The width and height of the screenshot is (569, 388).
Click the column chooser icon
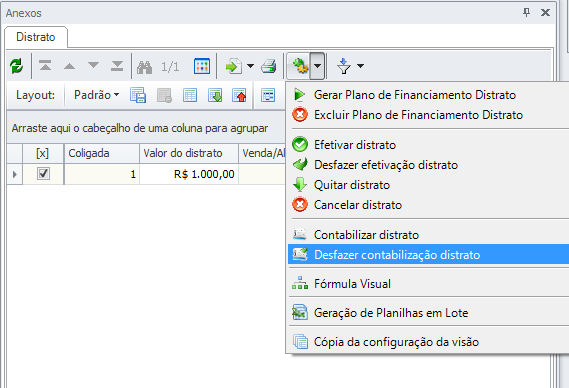pyautogui.click(x=268, y=95)
